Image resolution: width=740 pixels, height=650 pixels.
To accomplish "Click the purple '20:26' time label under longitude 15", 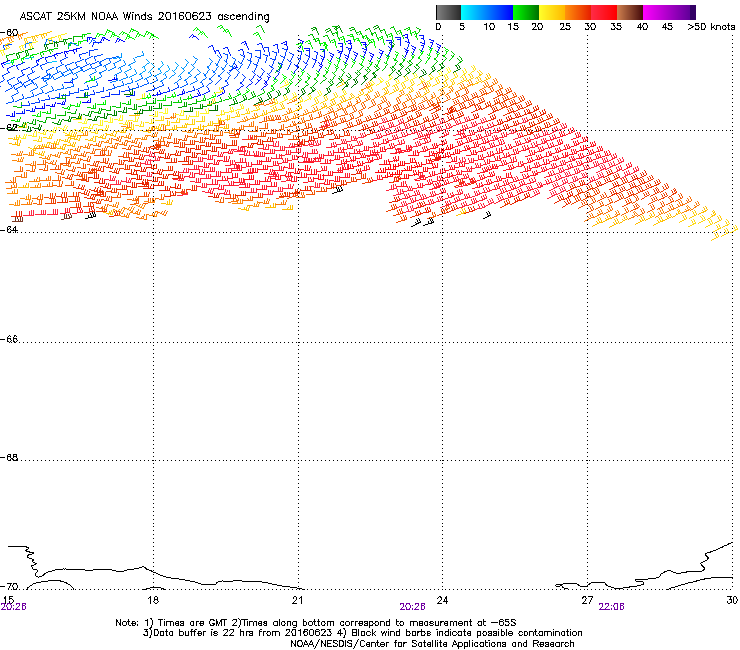I will pos(13,607).
